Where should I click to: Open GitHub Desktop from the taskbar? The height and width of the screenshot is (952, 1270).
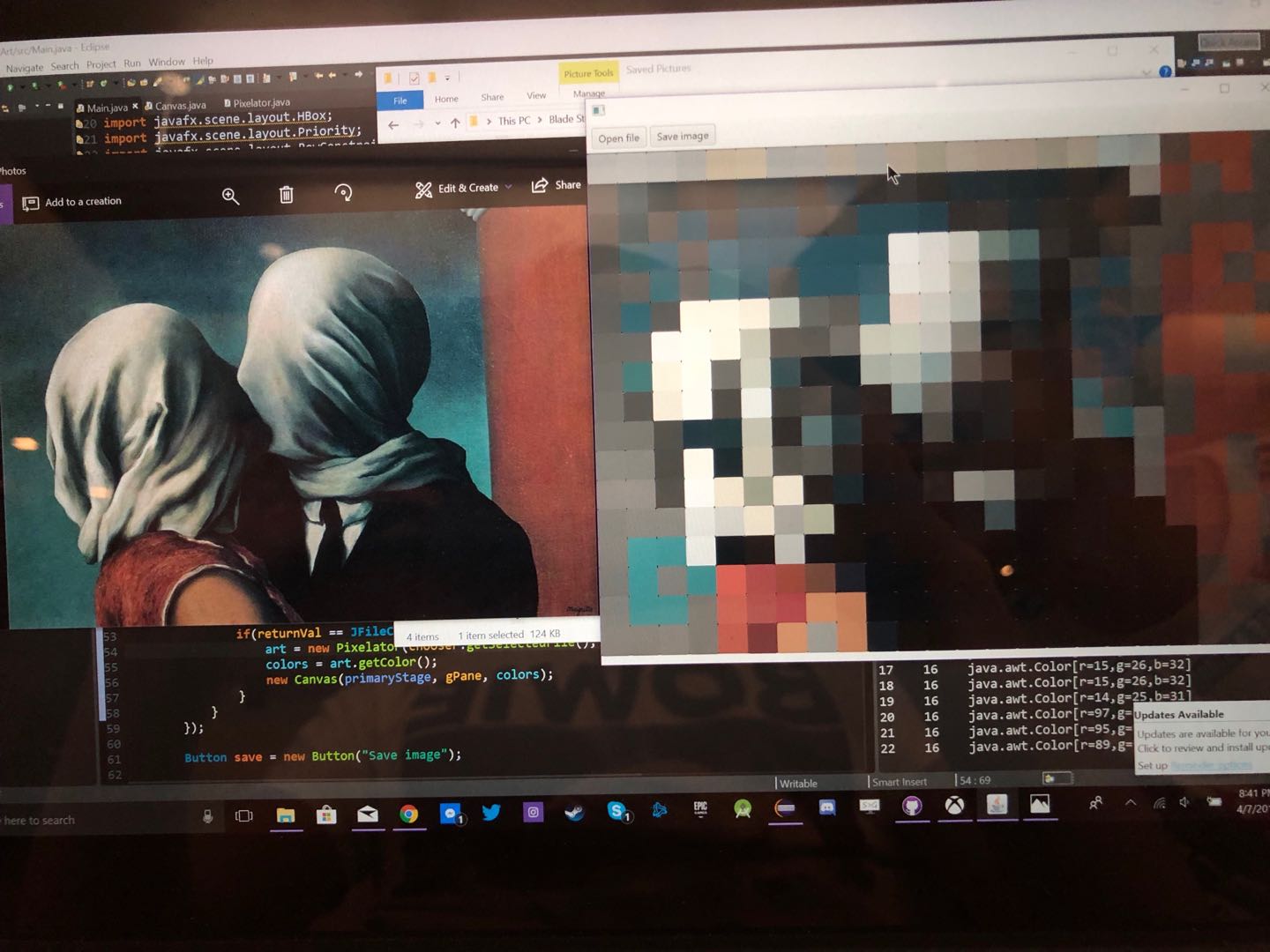click(912, 805)
